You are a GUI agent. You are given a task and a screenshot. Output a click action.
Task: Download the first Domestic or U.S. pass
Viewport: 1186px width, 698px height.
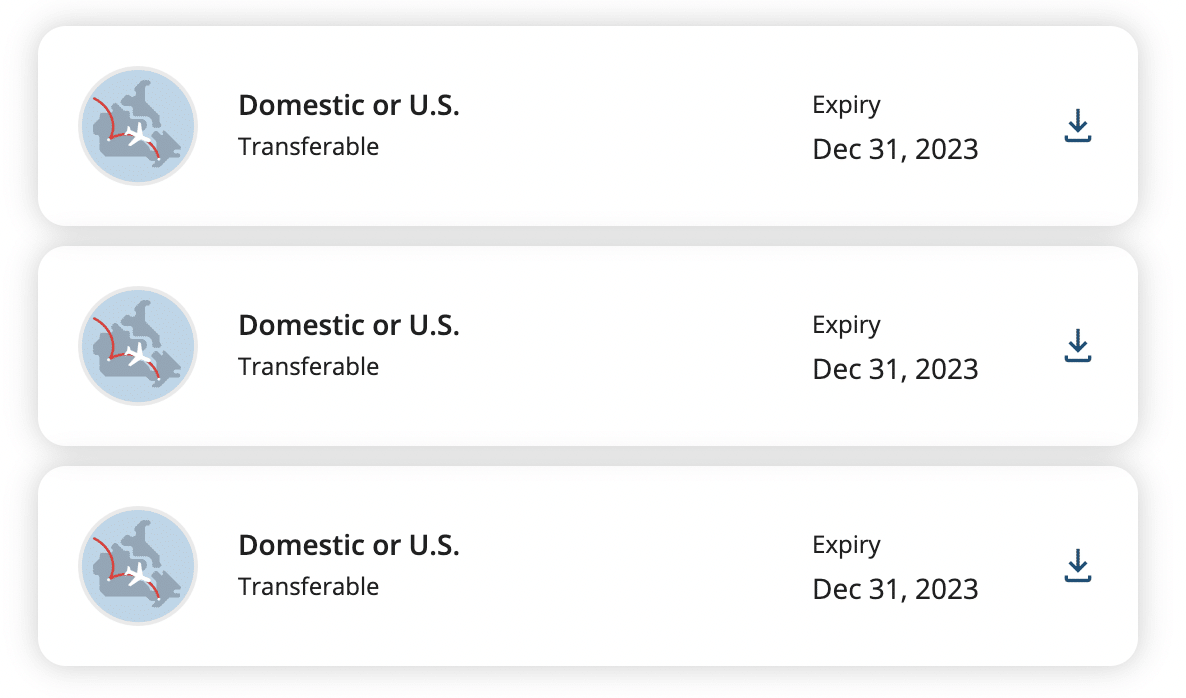[1077, 126]
